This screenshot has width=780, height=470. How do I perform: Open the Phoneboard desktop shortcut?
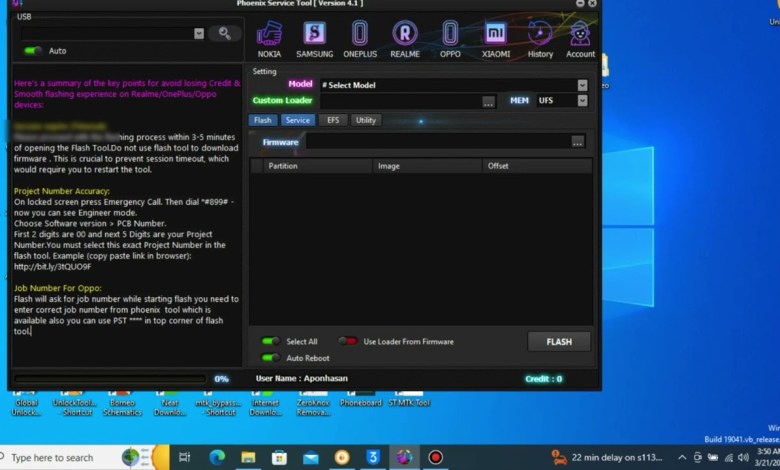click(361, 398)
